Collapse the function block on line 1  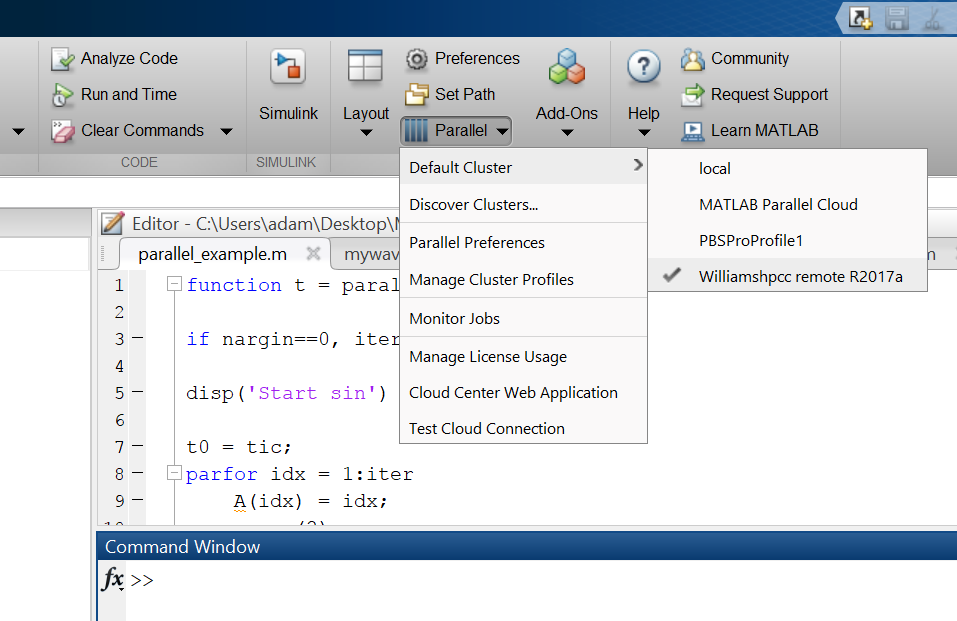click(x=175, y=284)
